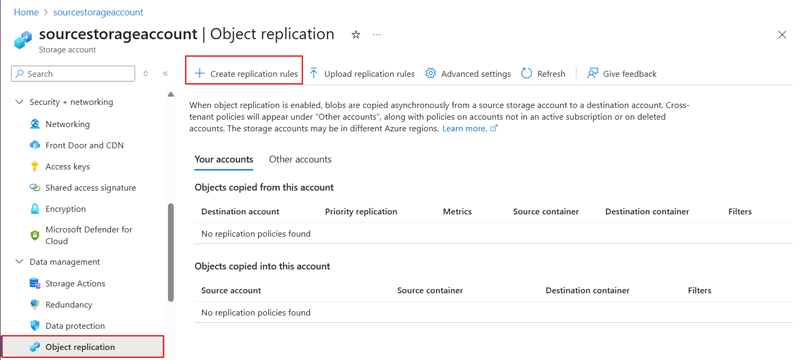
Task: Open Encryption settings menu item
Action: 65,209
